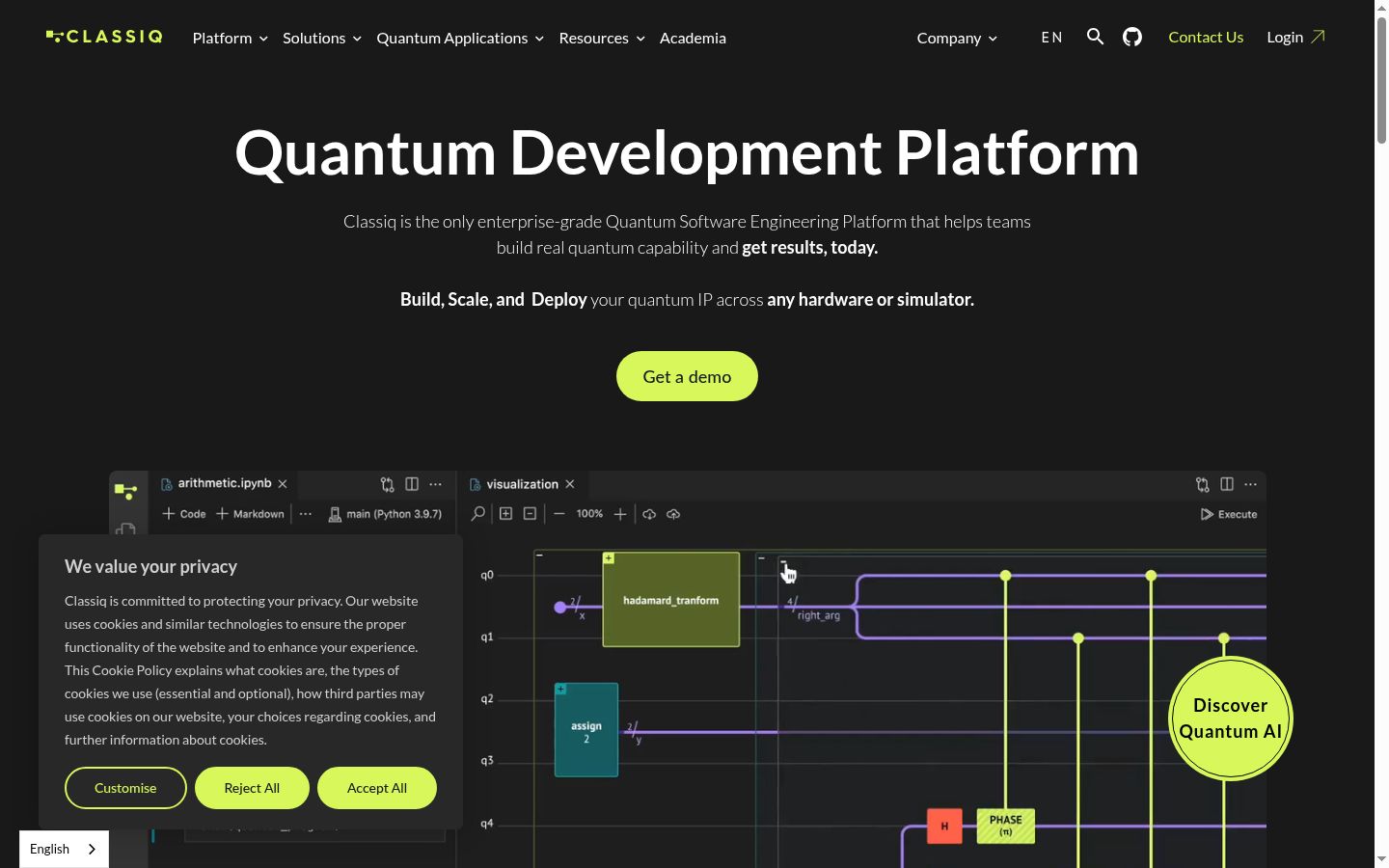The width and height of the screenshot is (1389, 868).
Task: Click the collapse-all minus box icon
Action: pos(530,514)
